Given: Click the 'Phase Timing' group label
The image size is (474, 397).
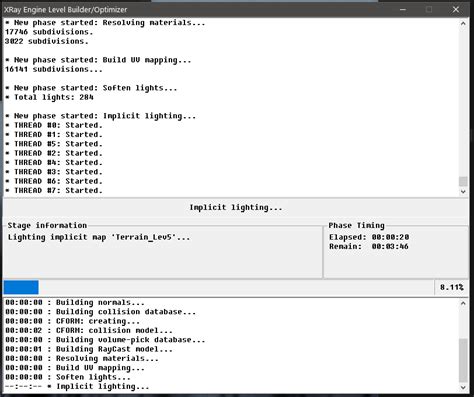Looking at the screenshot, I should pyautogui.click(x=356, y=225).
